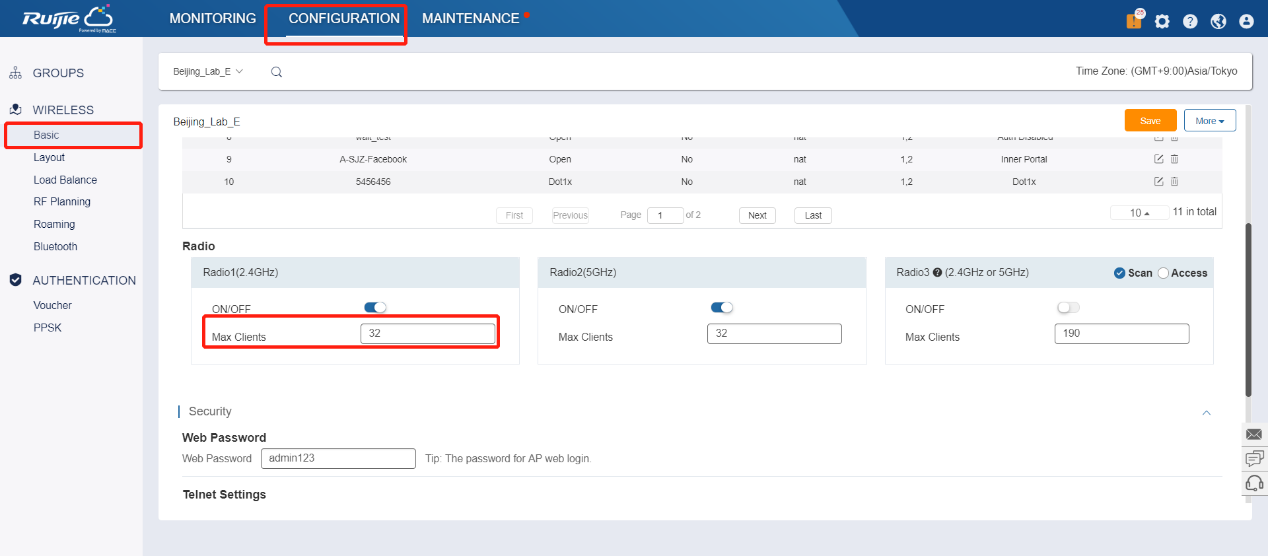Screen dimensions: 1268x556
Task: Select RF Planning in the sidebar
Action: coord(62,201)
